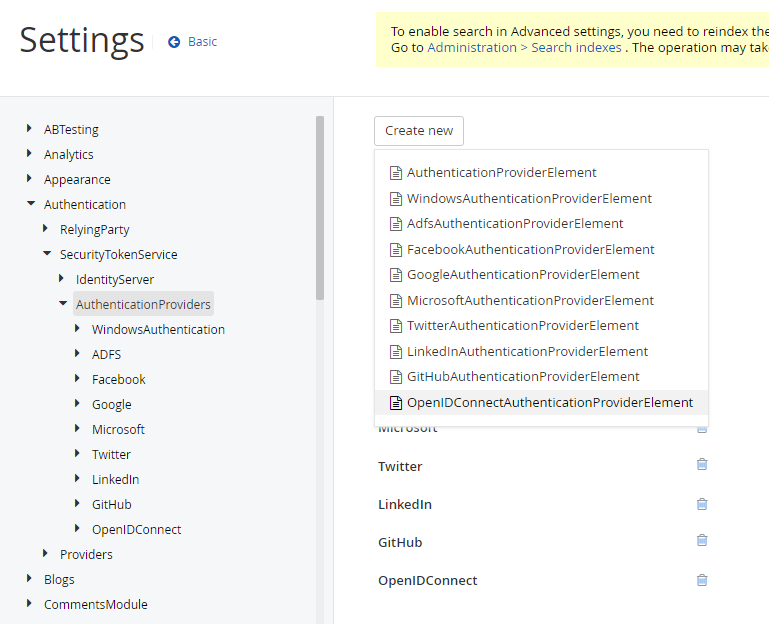The width and height of the screenshot is (769, 624).
Task: Expand the Analytics tree node arrow
Action: pos(29,154)
